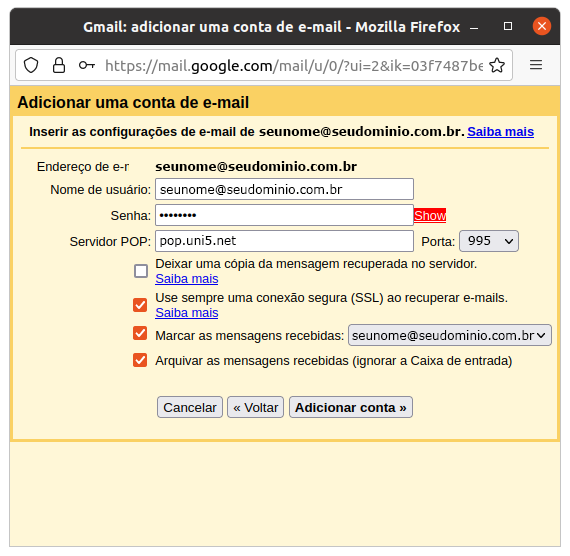Maximize the Firefox window
This screenshot has height=556, width=570.
[508, 26]
